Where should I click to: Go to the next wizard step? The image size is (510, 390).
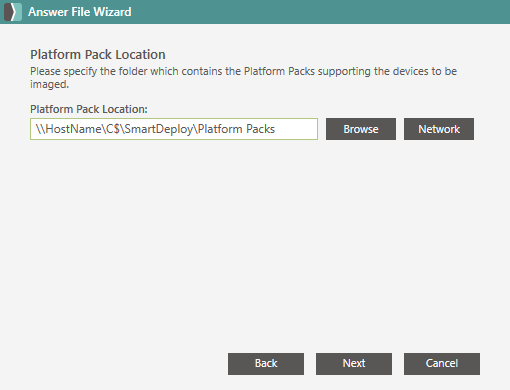[x=354, y=364]
